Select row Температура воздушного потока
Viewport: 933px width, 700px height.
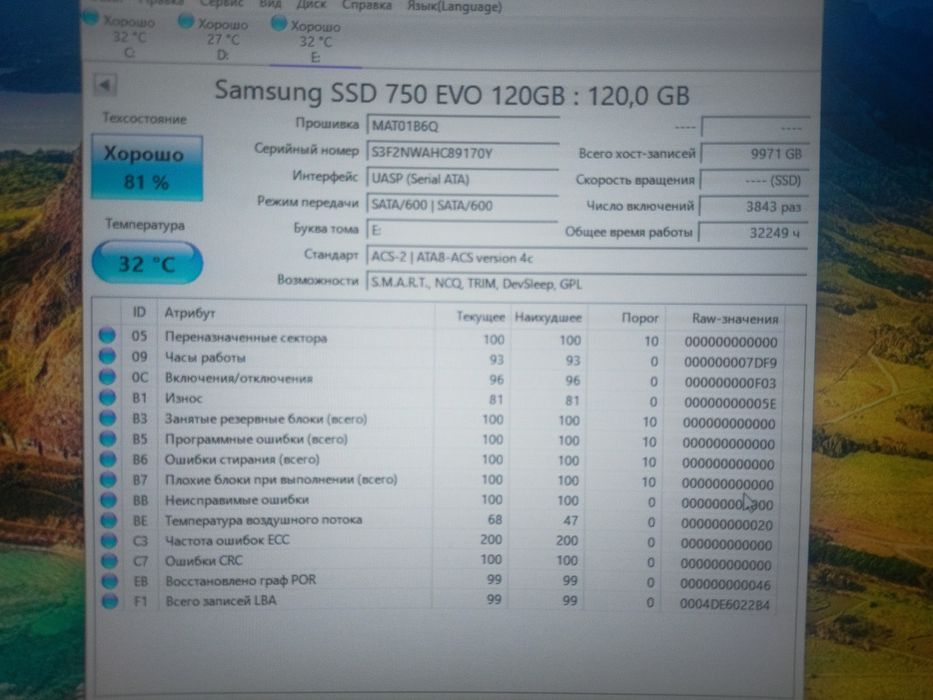point(439,521)
